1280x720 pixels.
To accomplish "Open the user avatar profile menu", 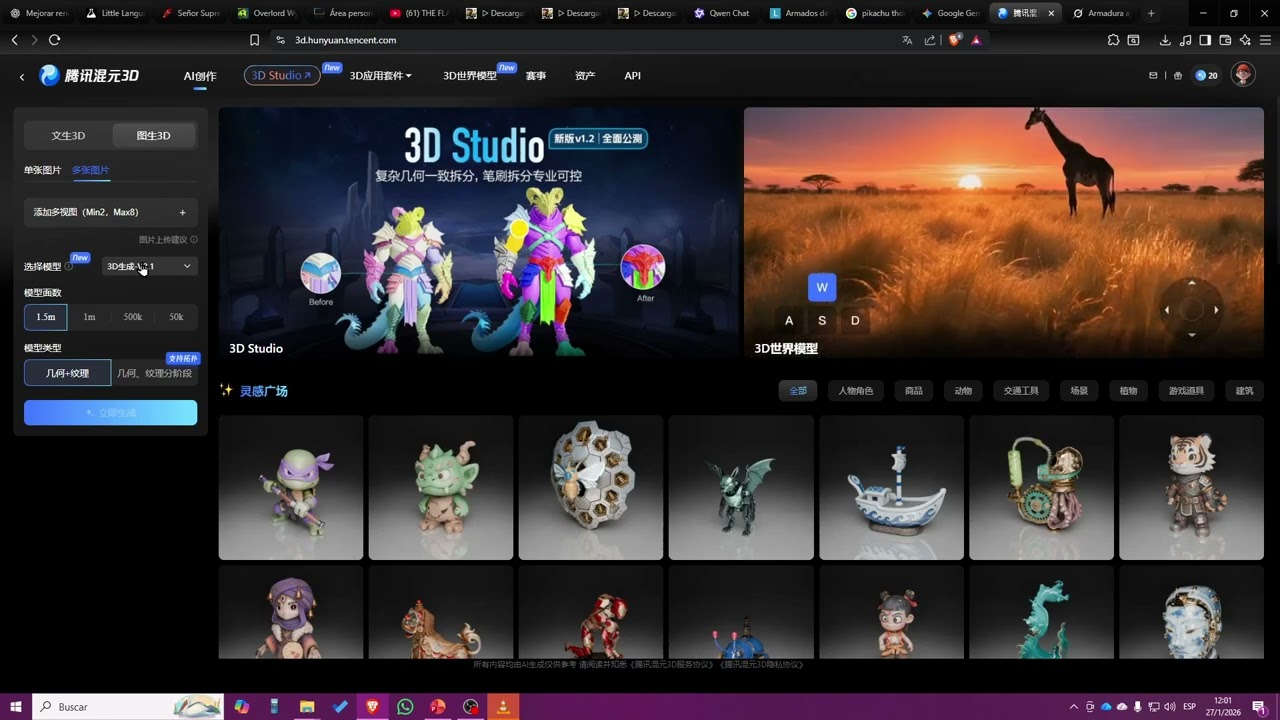I will point(1243,75).
